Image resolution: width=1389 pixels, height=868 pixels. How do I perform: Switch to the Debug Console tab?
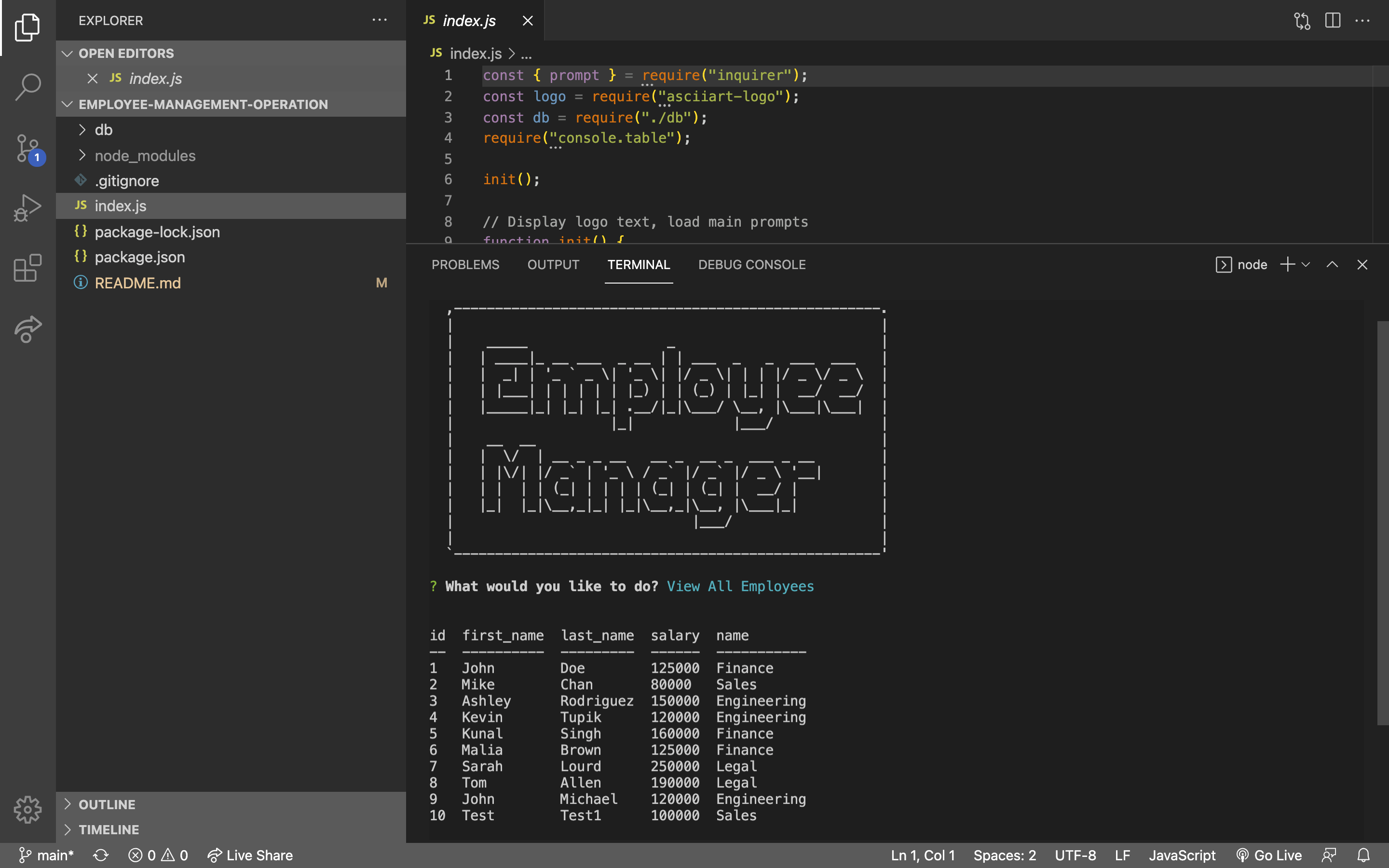752,265
